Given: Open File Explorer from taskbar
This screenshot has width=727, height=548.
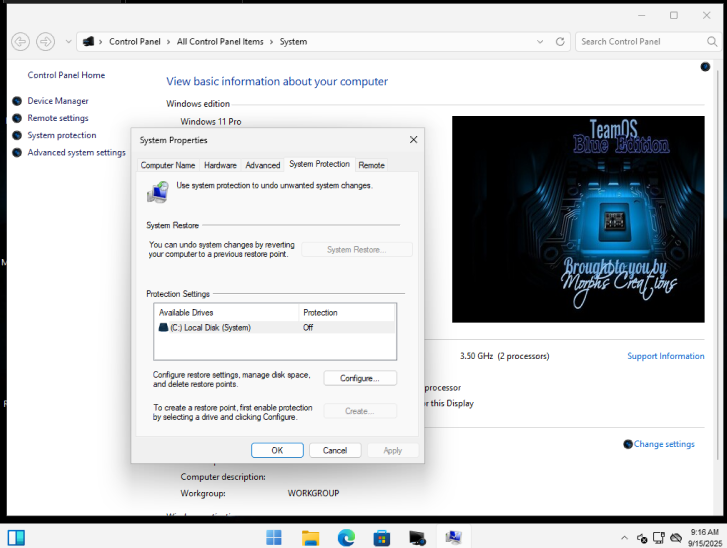Looking at the screenshot, I should coord(310,538).
